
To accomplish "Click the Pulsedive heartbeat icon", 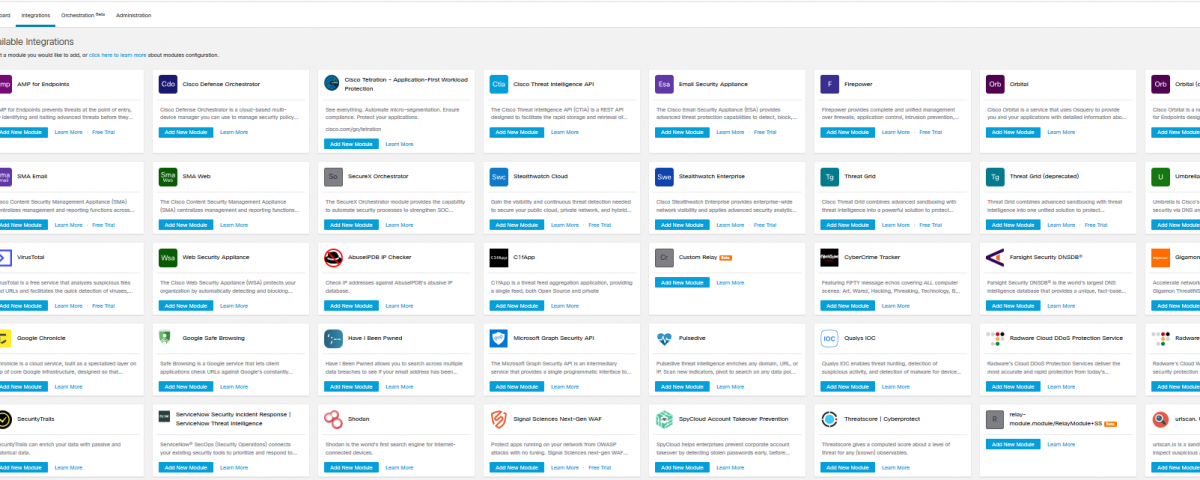I will [664, 338].
